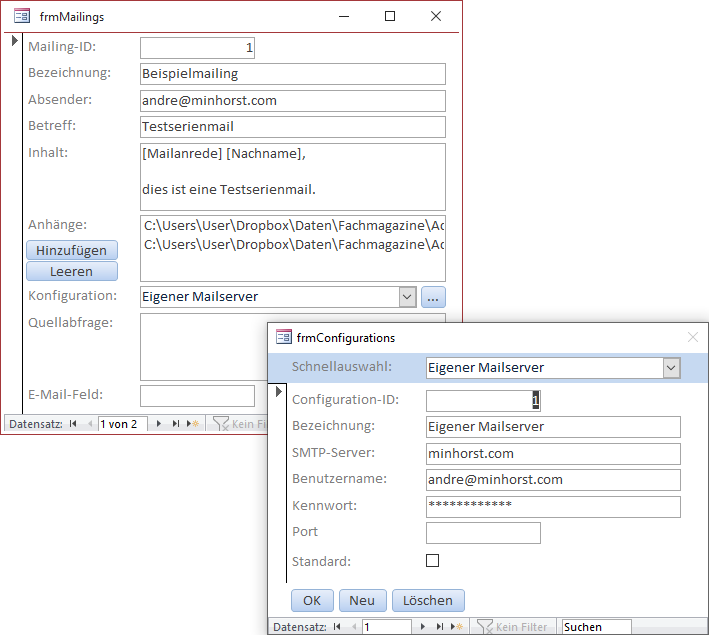Toggle the Standard checkbox

pos(432,560)
